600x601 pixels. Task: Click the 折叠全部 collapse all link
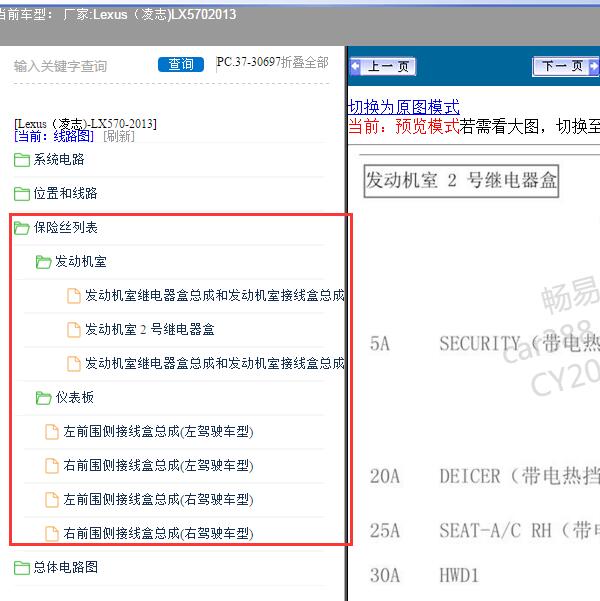click(x=305, y=62)
